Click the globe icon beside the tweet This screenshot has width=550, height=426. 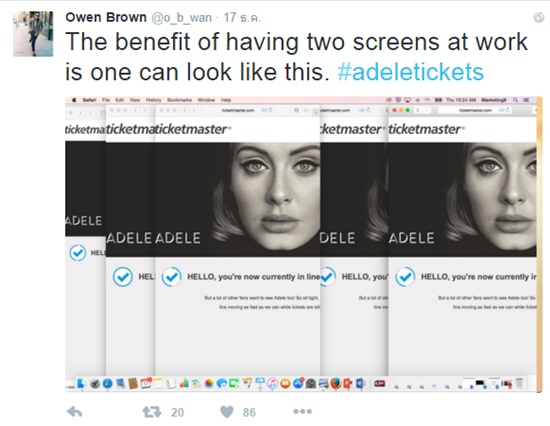538,18
